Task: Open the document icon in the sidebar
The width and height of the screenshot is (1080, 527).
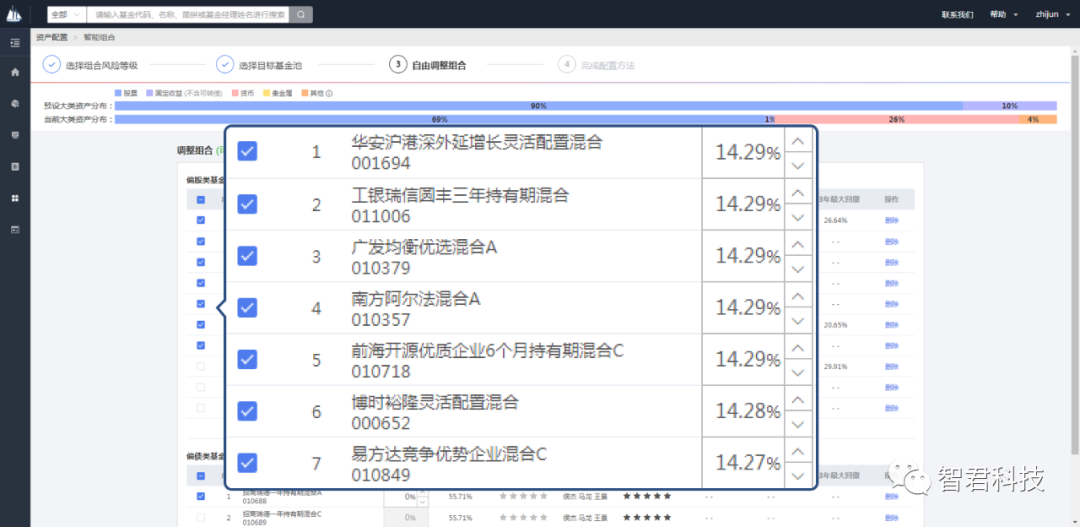Action: (x=15, y=167)
